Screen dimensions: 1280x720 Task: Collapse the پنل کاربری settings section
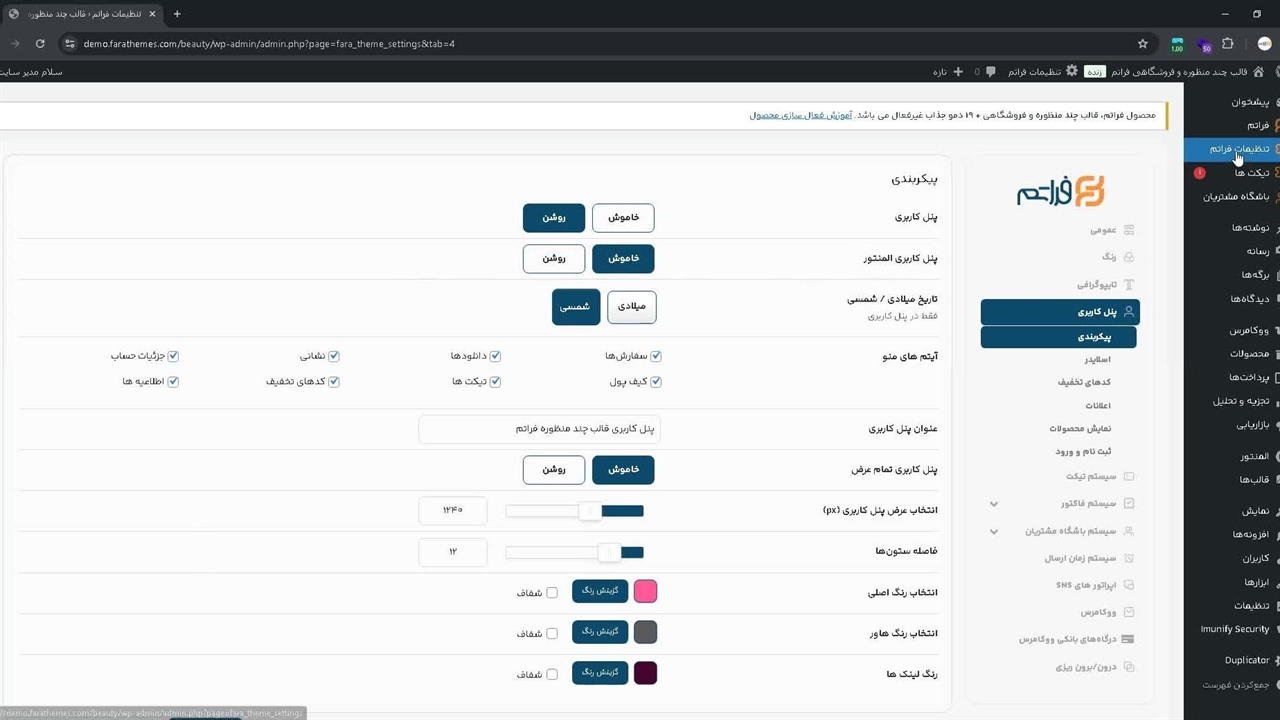1060,312
